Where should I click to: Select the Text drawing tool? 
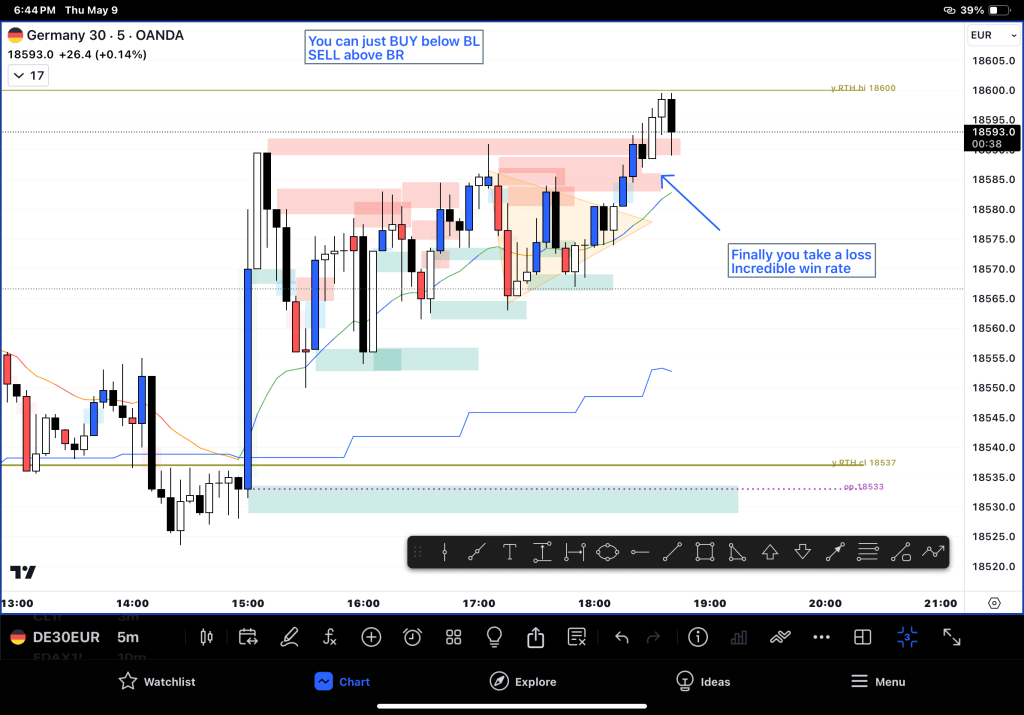pyautogui.click(x=509, y=551)
